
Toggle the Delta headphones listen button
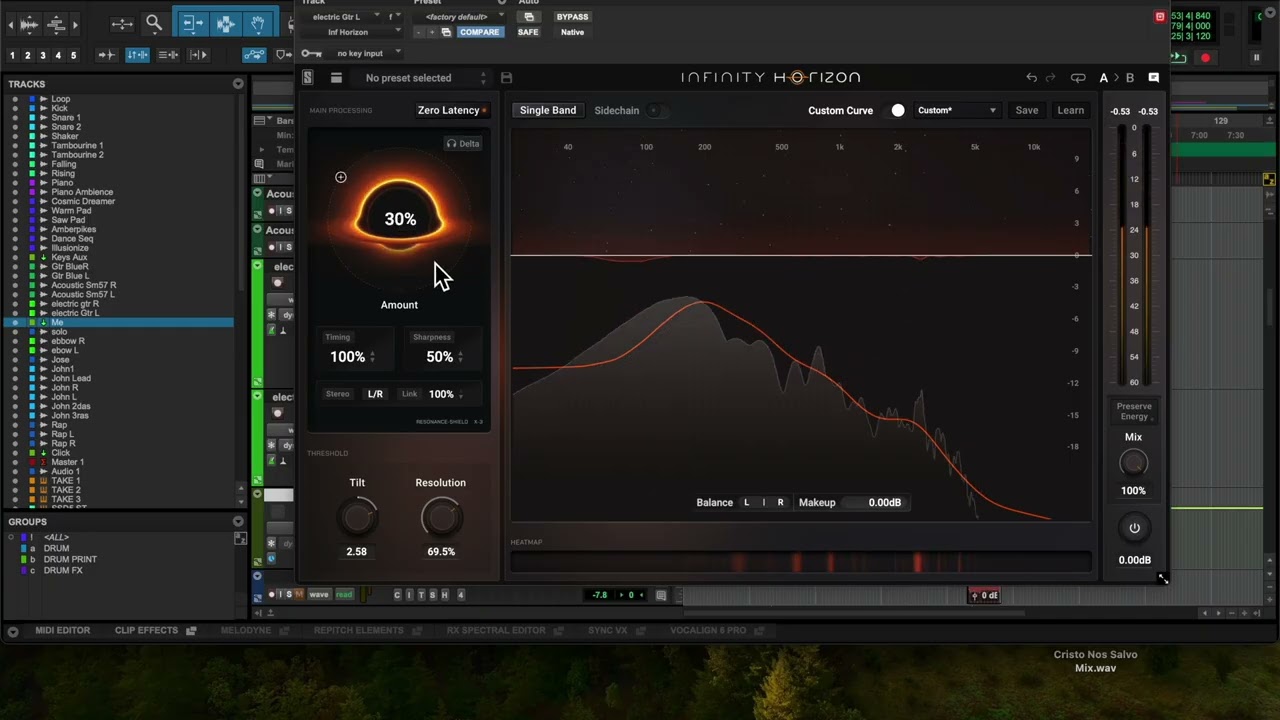(x=463, y=144)
